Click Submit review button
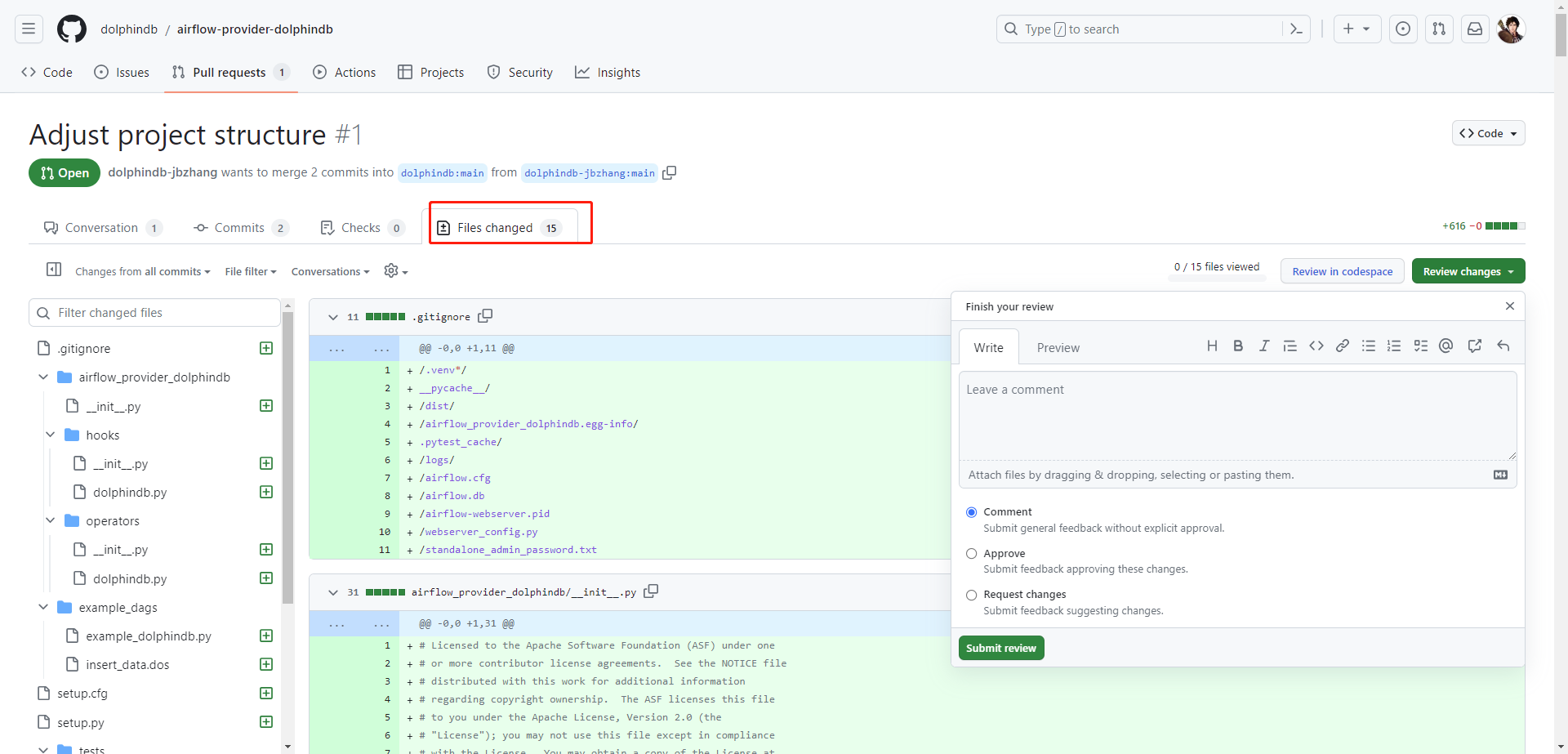The height and width of the screenshot is (754, 1568). (x=1001, y=648)
